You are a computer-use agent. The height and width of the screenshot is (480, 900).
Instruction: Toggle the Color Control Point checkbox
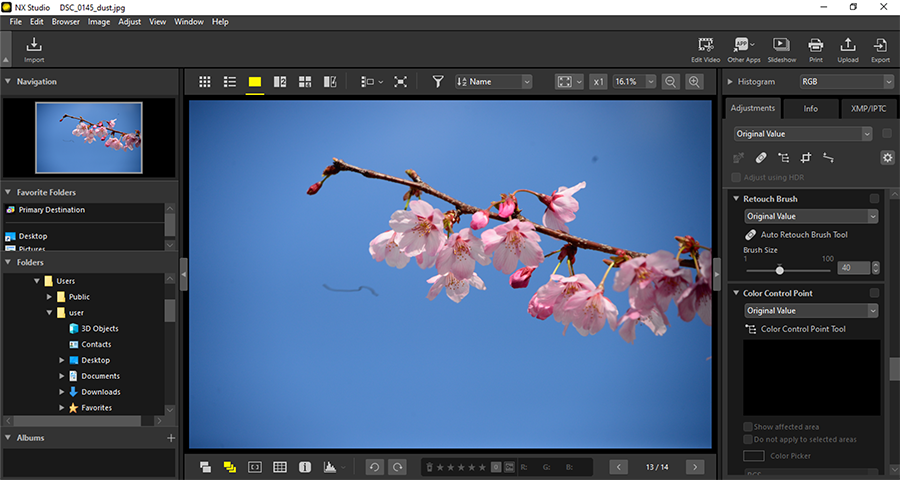click(x=874, y=293)
